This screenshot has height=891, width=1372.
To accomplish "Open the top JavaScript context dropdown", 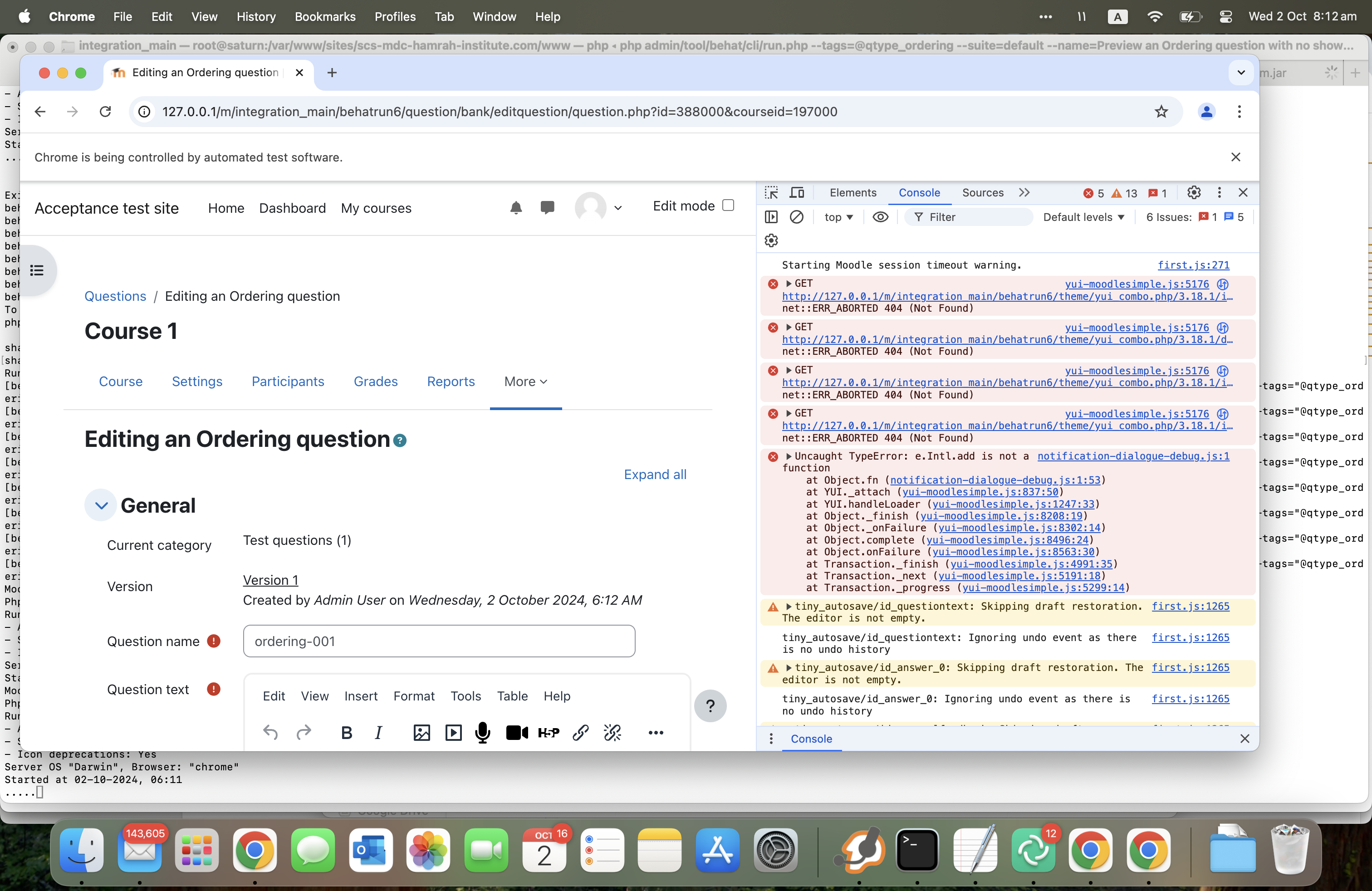I will (839, 217).
